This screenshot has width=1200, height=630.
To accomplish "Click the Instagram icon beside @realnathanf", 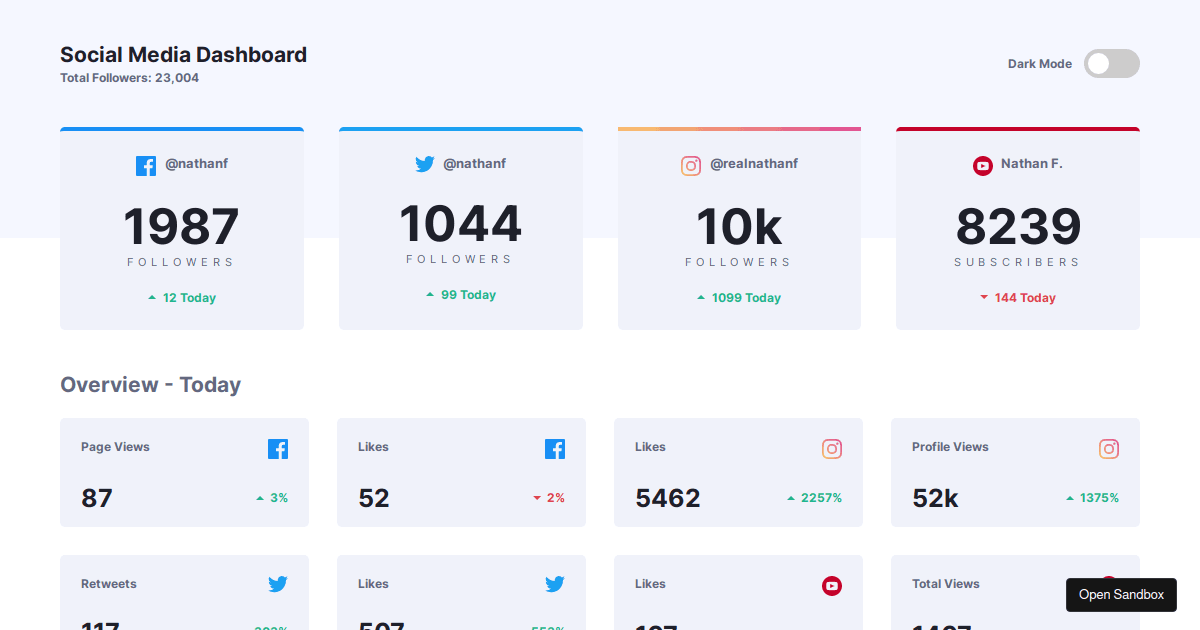I will [691, 165].
